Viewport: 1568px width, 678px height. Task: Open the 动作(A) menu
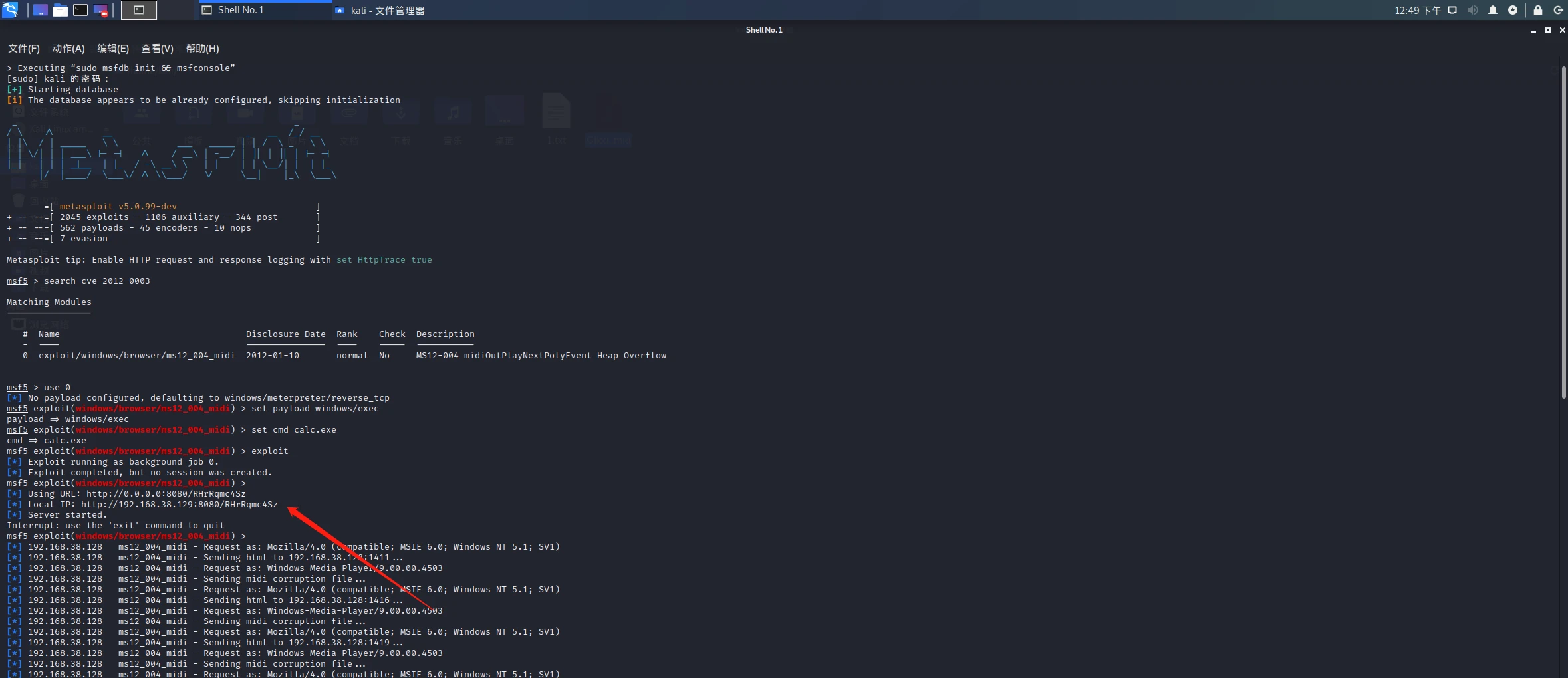coord(68,49)
